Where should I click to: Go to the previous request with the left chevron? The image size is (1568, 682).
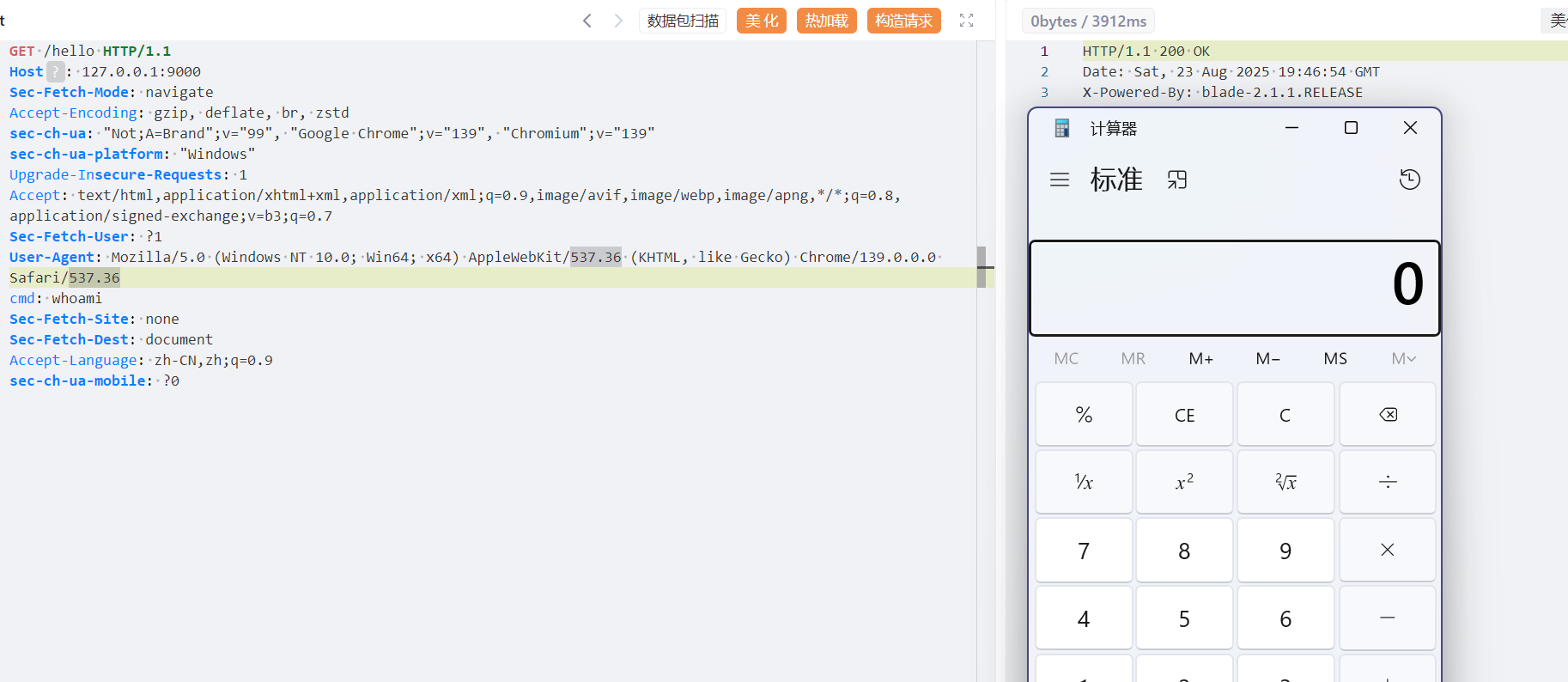pos(587,21)
